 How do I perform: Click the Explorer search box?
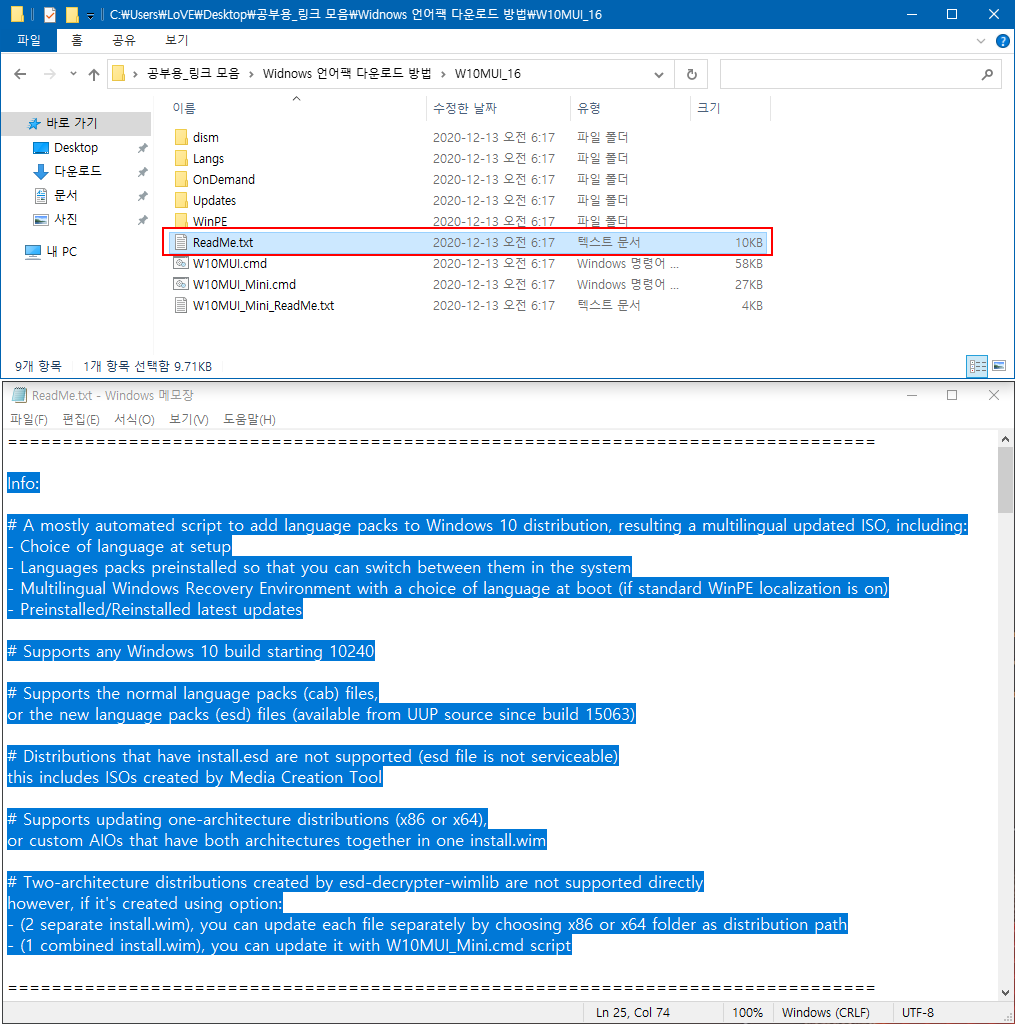(860, 74)
